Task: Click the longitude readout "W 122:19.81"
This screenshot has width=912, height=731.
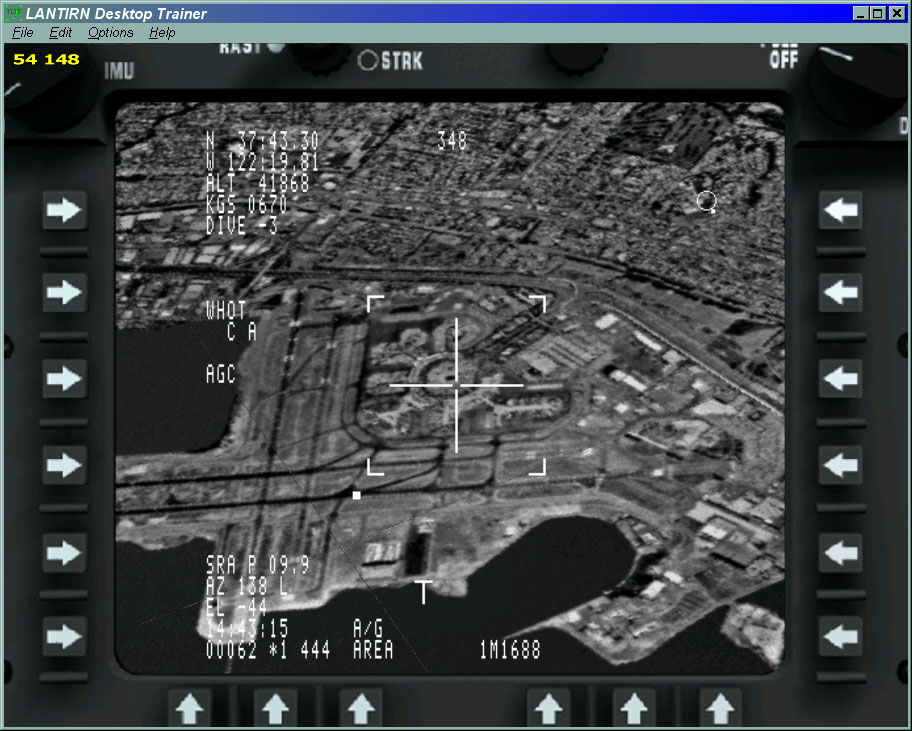Action: tap(262, 162)
